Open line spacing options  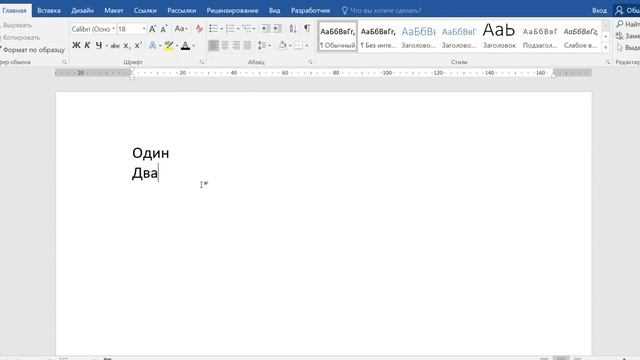click(x=264, y=45)
